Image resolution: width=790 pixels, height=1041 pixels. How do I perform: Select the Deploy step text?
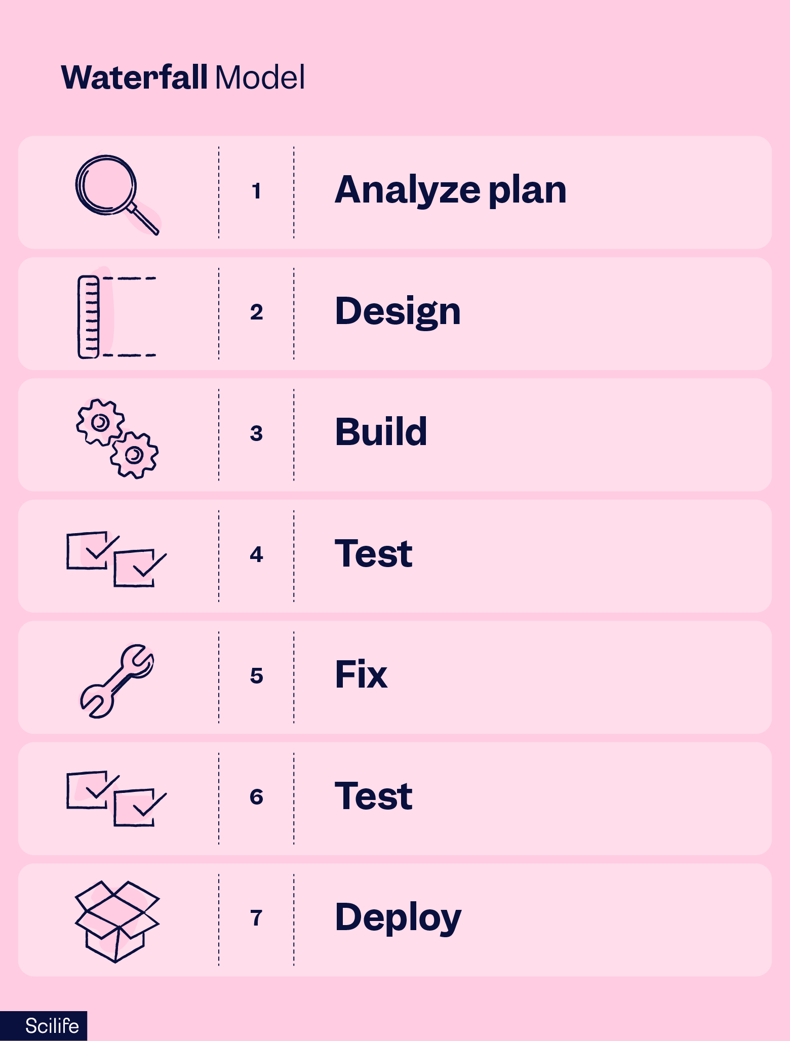tap(398, 918)
